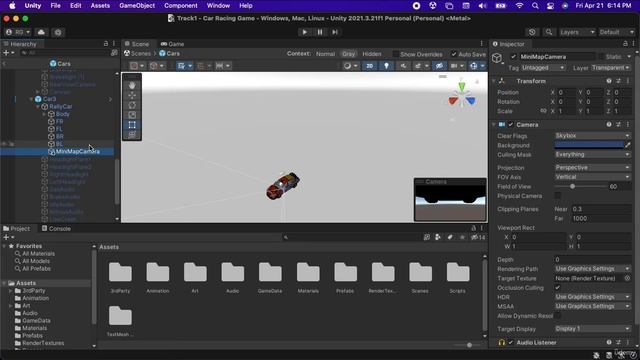Open Projection Perspective dropdown
The image size is (640, 360).
pos(592,167)
